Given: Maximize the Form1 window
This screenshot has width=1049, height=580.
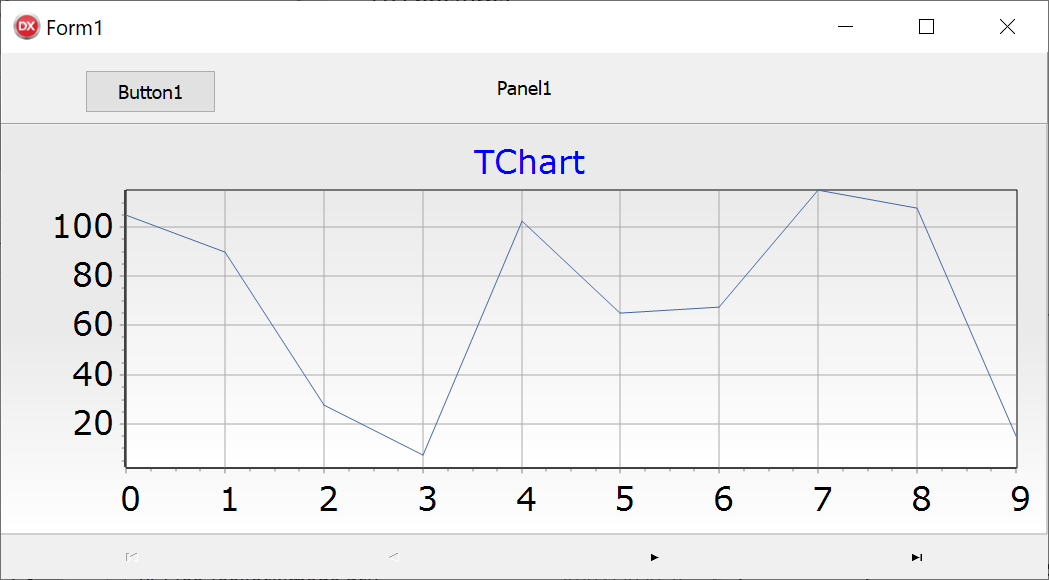Looking at the screenshot, I should tap(927, 27).
